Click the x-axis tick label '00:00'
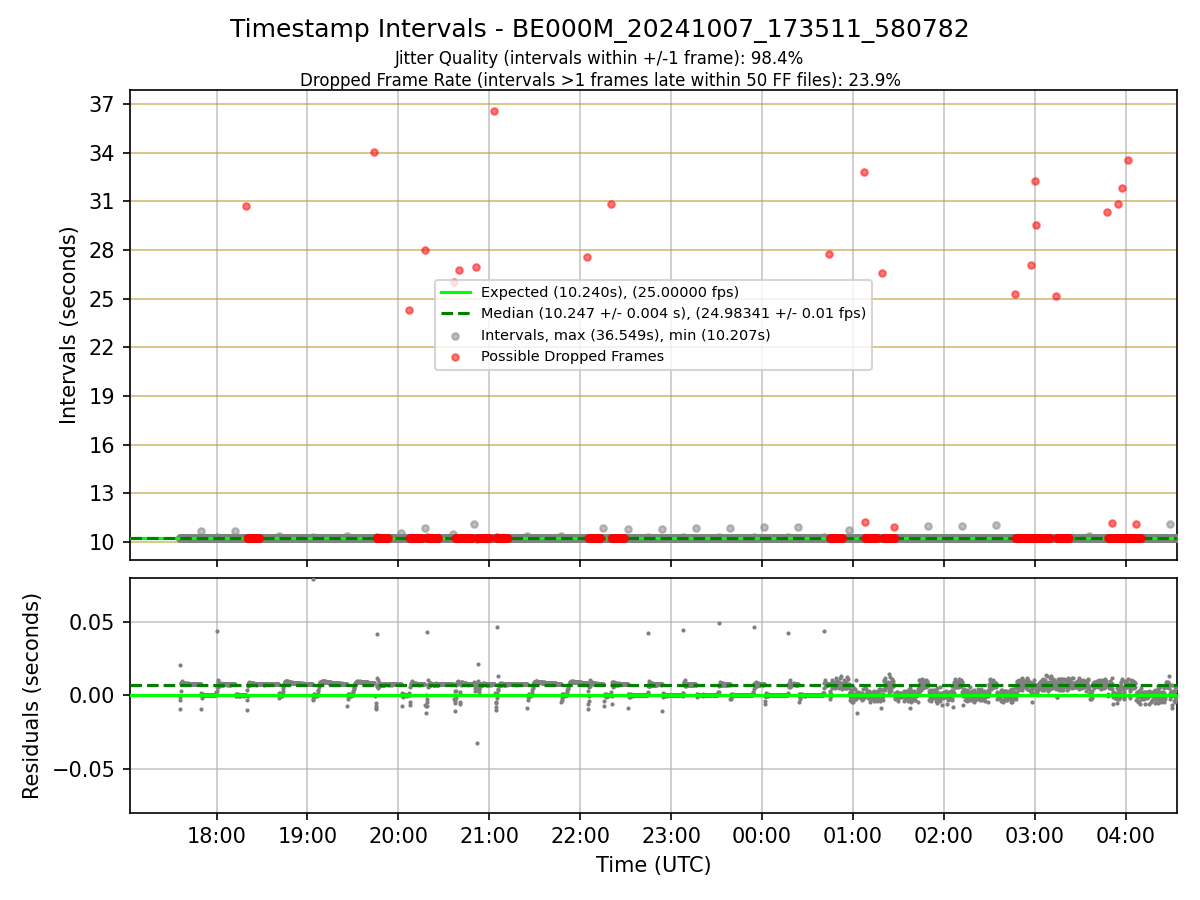The height and width of the screenshot is (900, 1200). (x=762, y=834)
